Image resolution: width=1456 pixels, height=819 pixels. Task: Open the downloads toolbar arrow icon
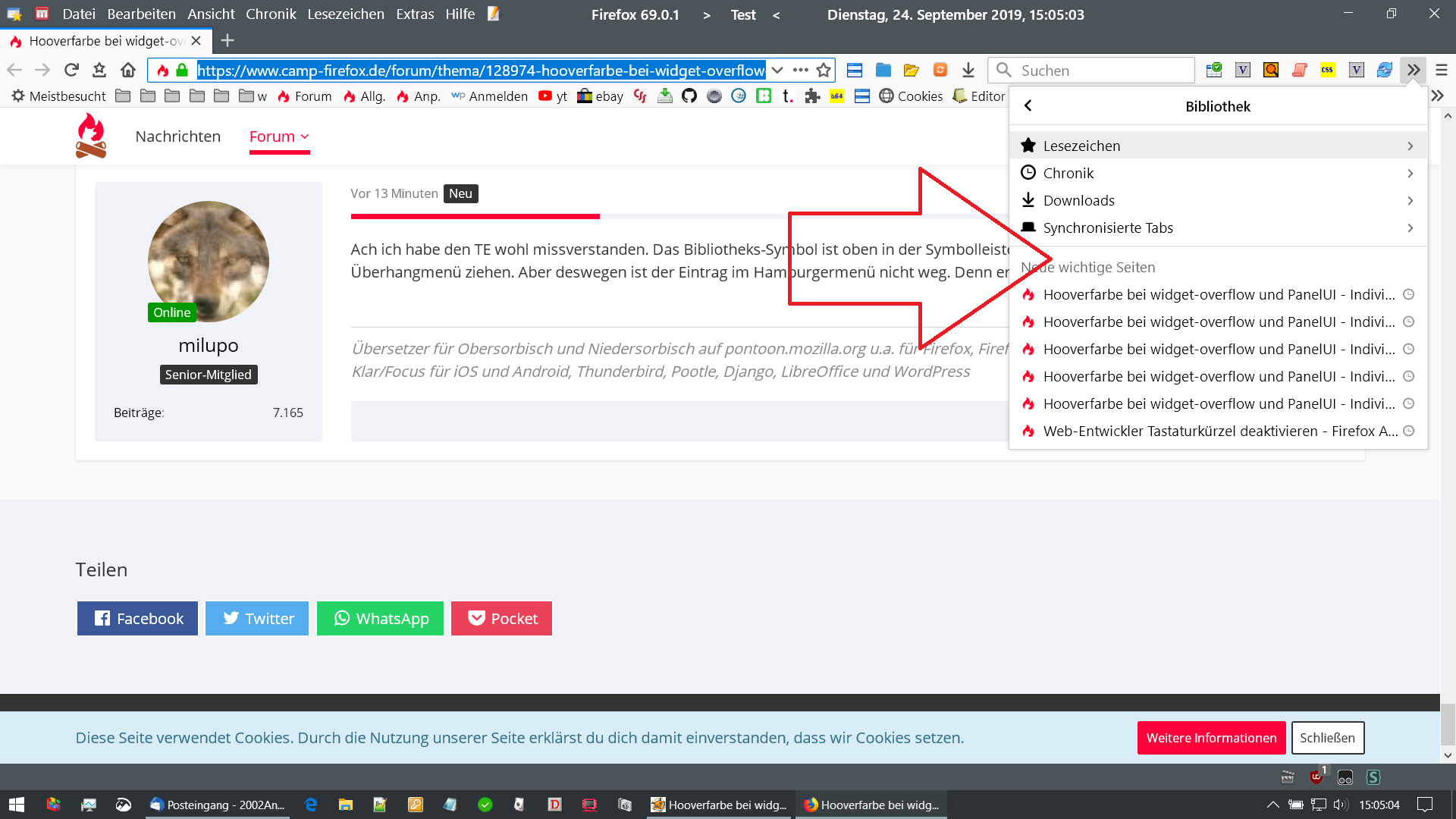point(968,71)
